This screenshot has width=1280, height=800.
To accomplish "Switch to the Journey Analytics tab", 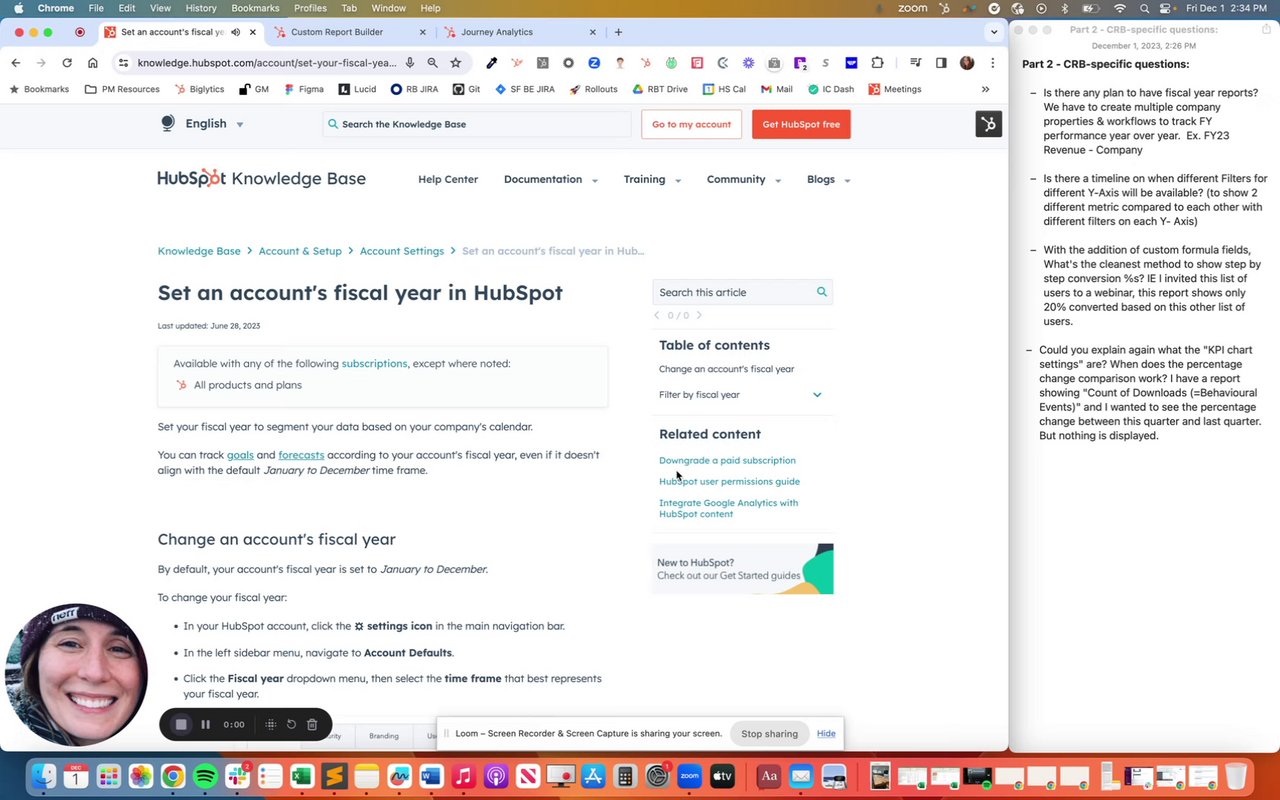I will coord(520,32).
